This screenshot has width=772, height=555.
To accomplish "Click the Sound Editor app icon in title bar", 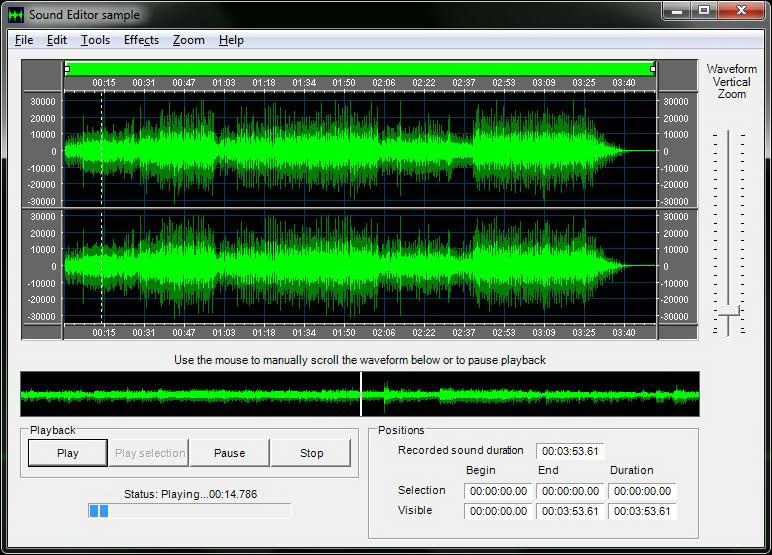I will point(16,14).
